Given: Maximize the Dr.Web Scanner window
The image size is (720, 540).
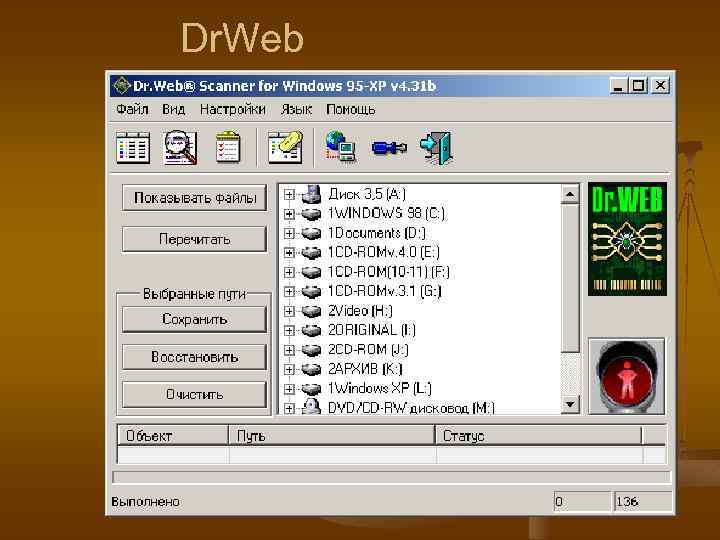Looking at the screenshot, I should click(638, 85).
